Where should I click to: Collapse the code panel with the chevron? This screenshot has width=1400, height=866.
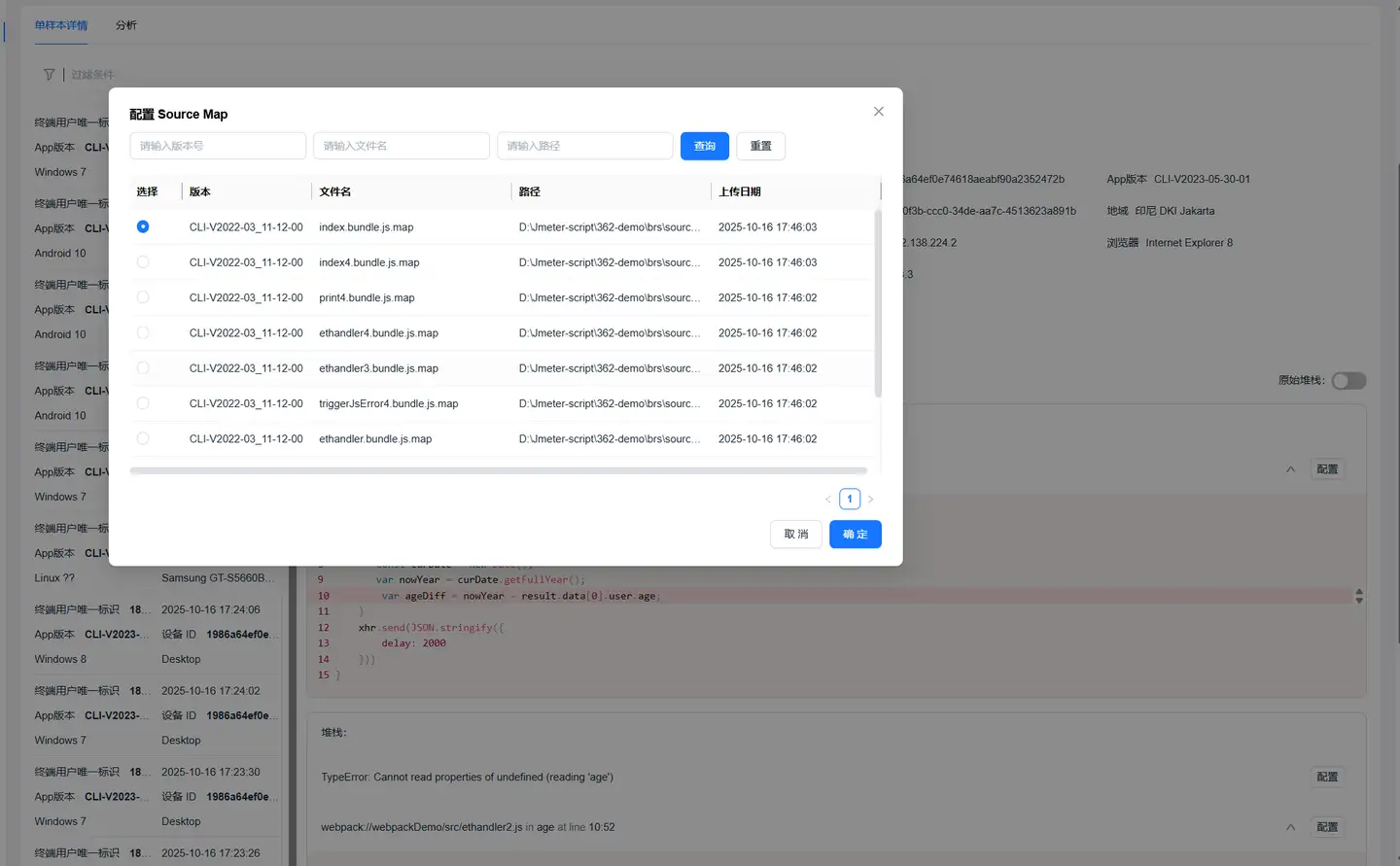(1290, 469)
